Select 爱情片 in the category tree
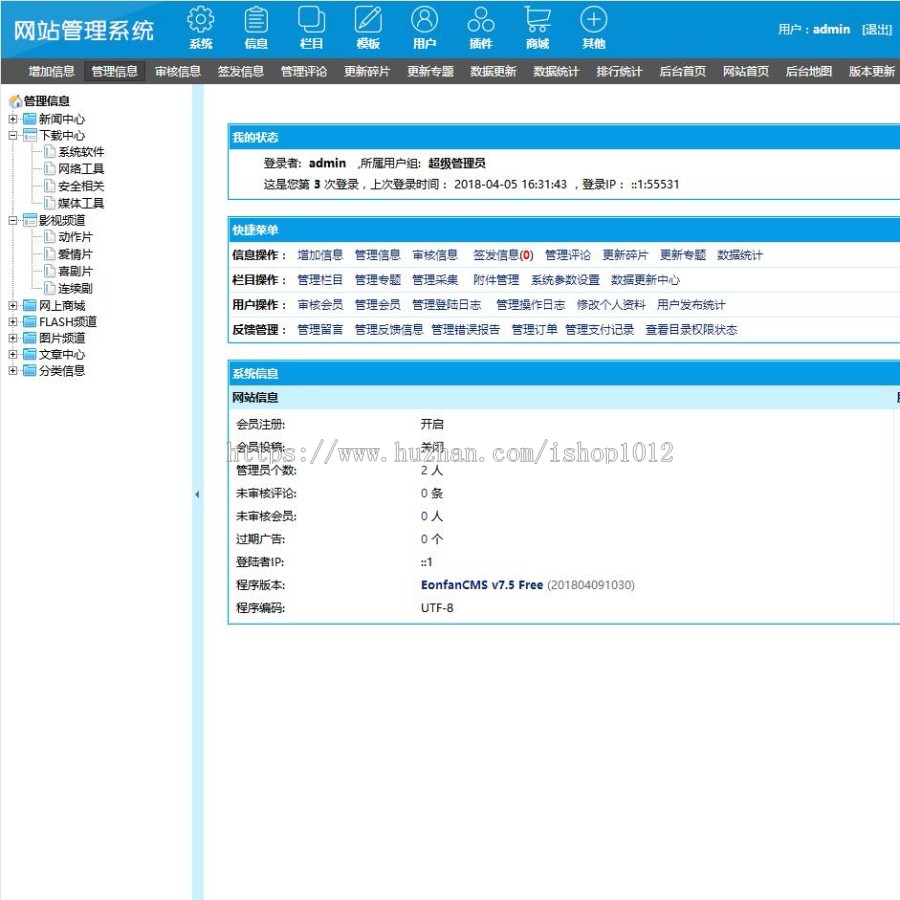 75,254
